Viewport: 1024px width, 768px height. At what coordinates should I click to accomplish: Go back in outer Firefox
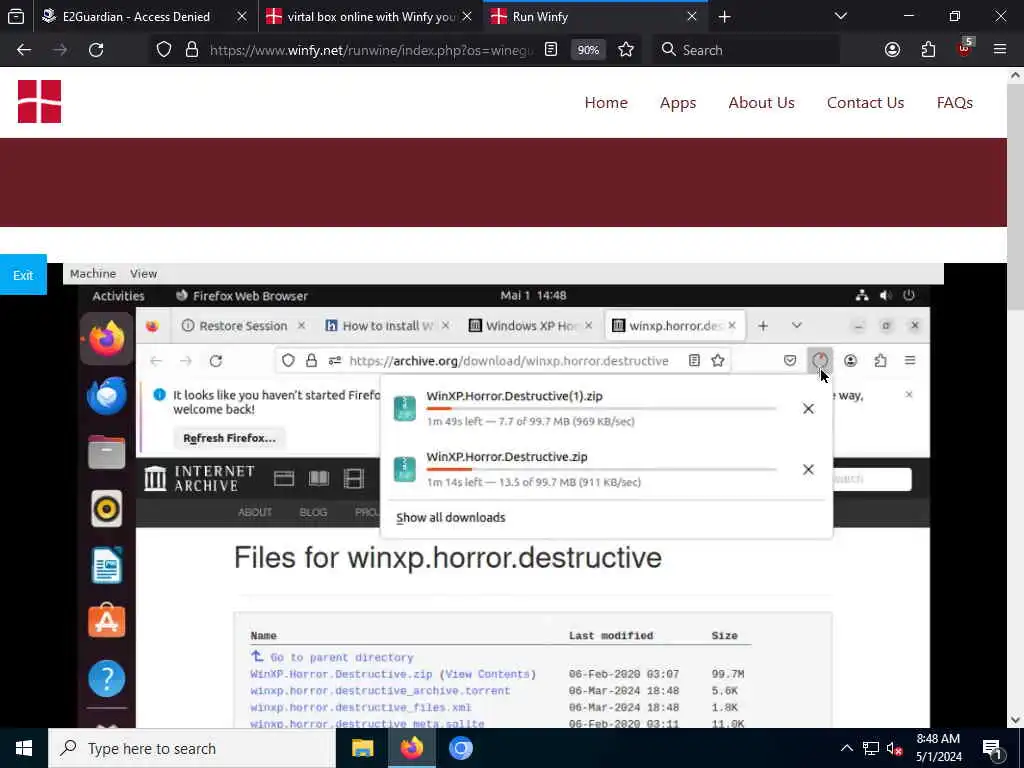pos(24,50)
